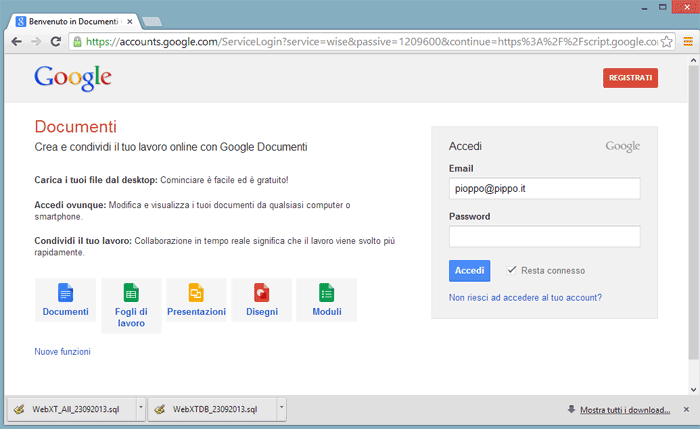Click the green padlock security icon

click(78, 42)
